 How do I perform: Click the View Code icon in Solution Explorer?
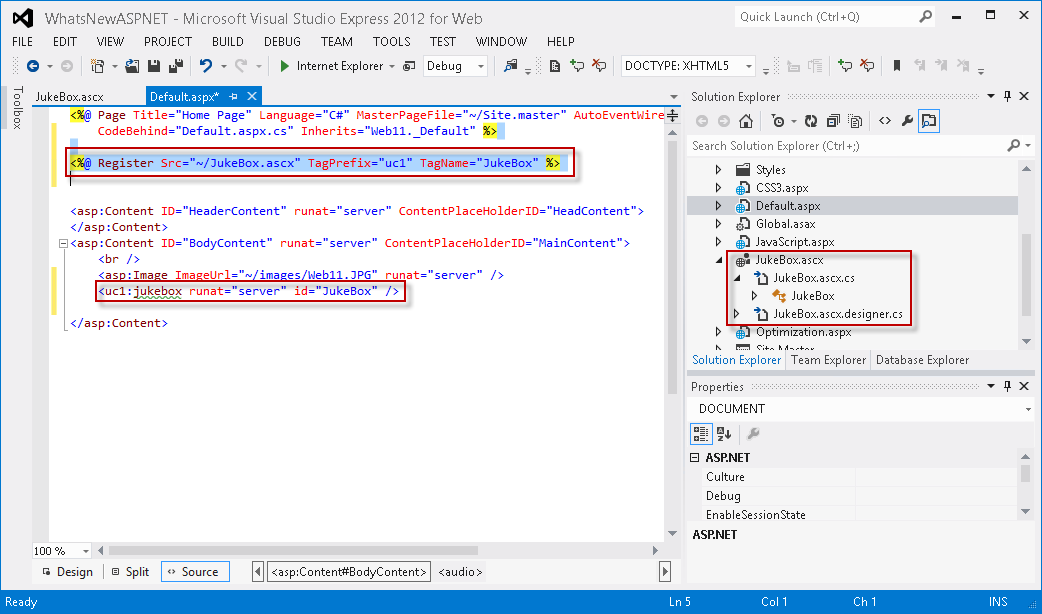[884, 120]
